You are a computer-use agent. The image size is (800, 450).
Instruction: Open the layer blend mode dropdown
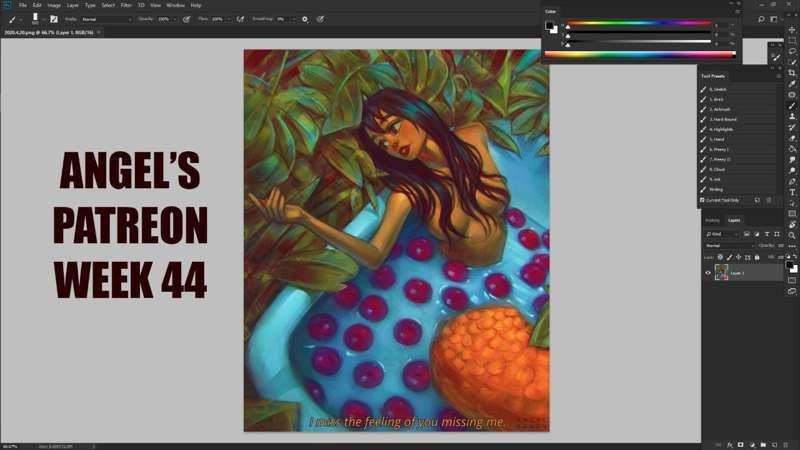730,245
